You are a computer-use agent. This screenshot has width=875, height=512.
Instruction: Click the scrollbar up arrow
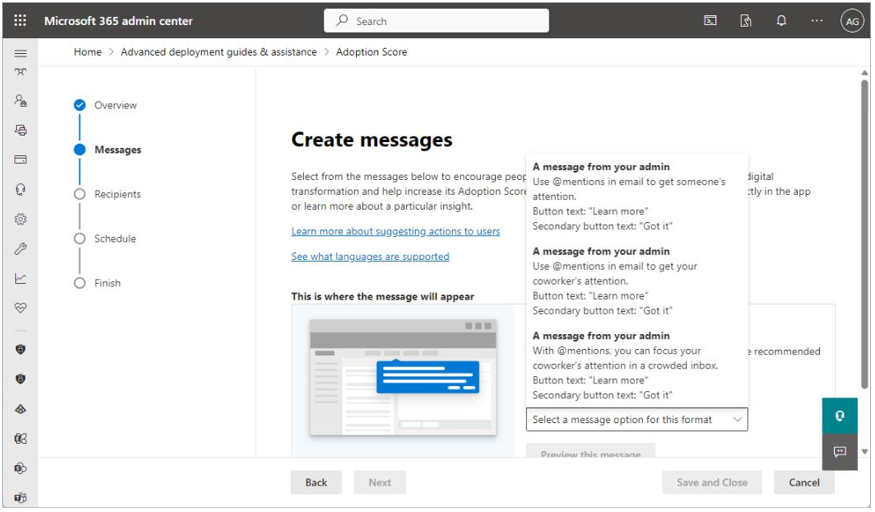click(864, 73)
